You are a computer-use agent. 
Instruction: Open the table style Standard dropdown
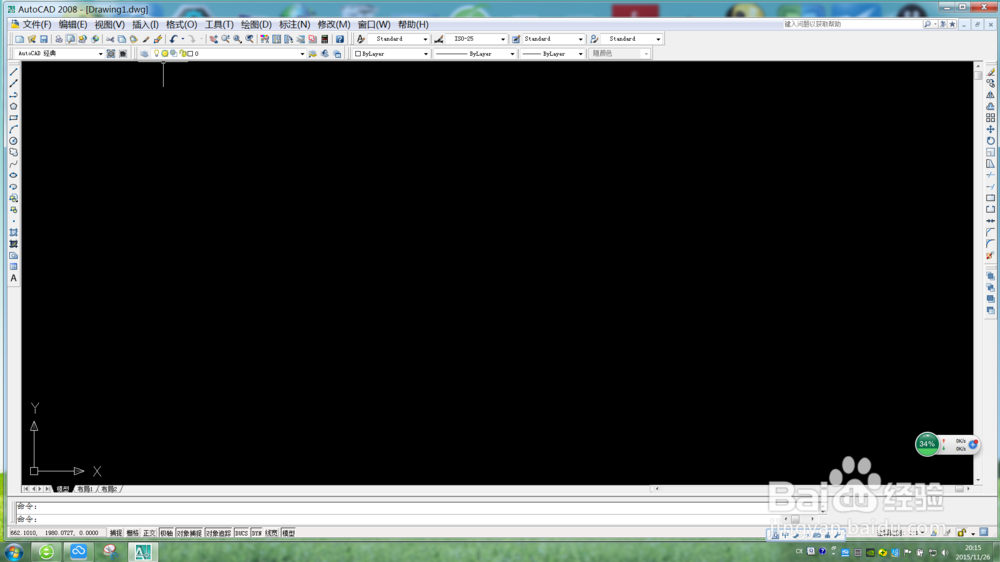point(580,39)
